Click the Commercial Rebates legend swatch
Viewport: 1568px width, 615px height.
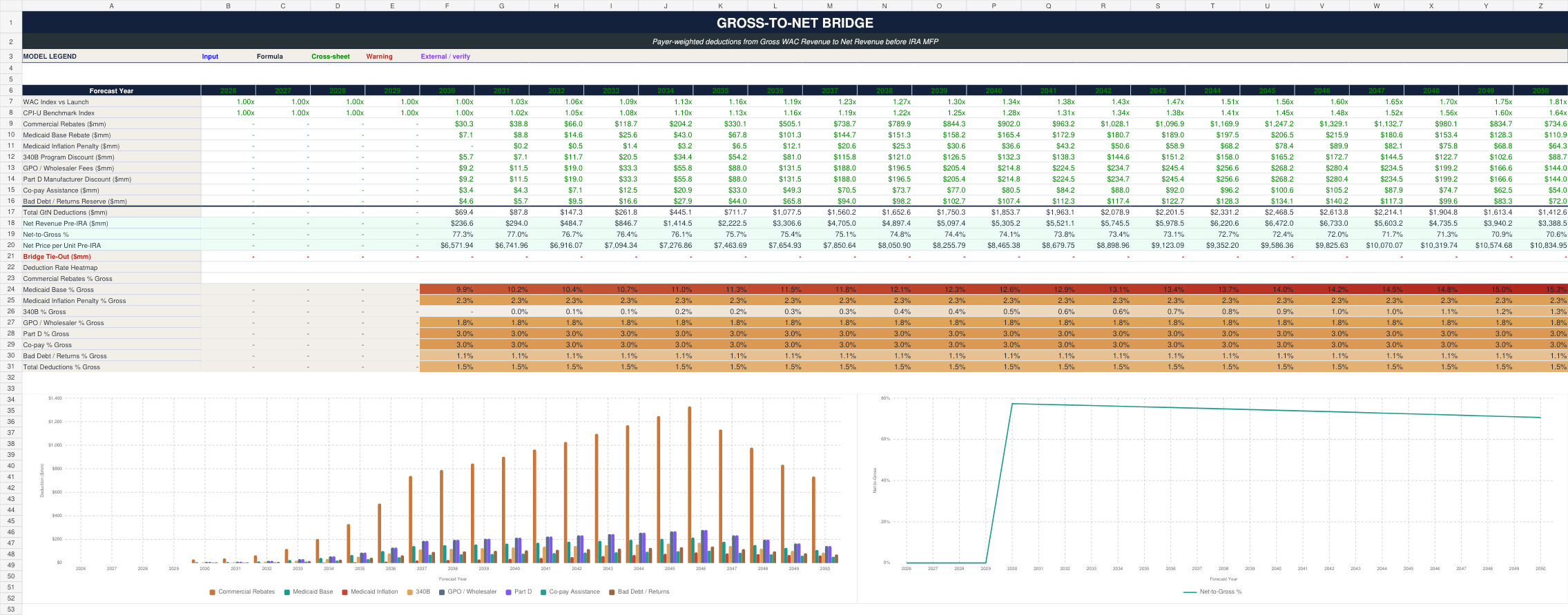[213, 592]
